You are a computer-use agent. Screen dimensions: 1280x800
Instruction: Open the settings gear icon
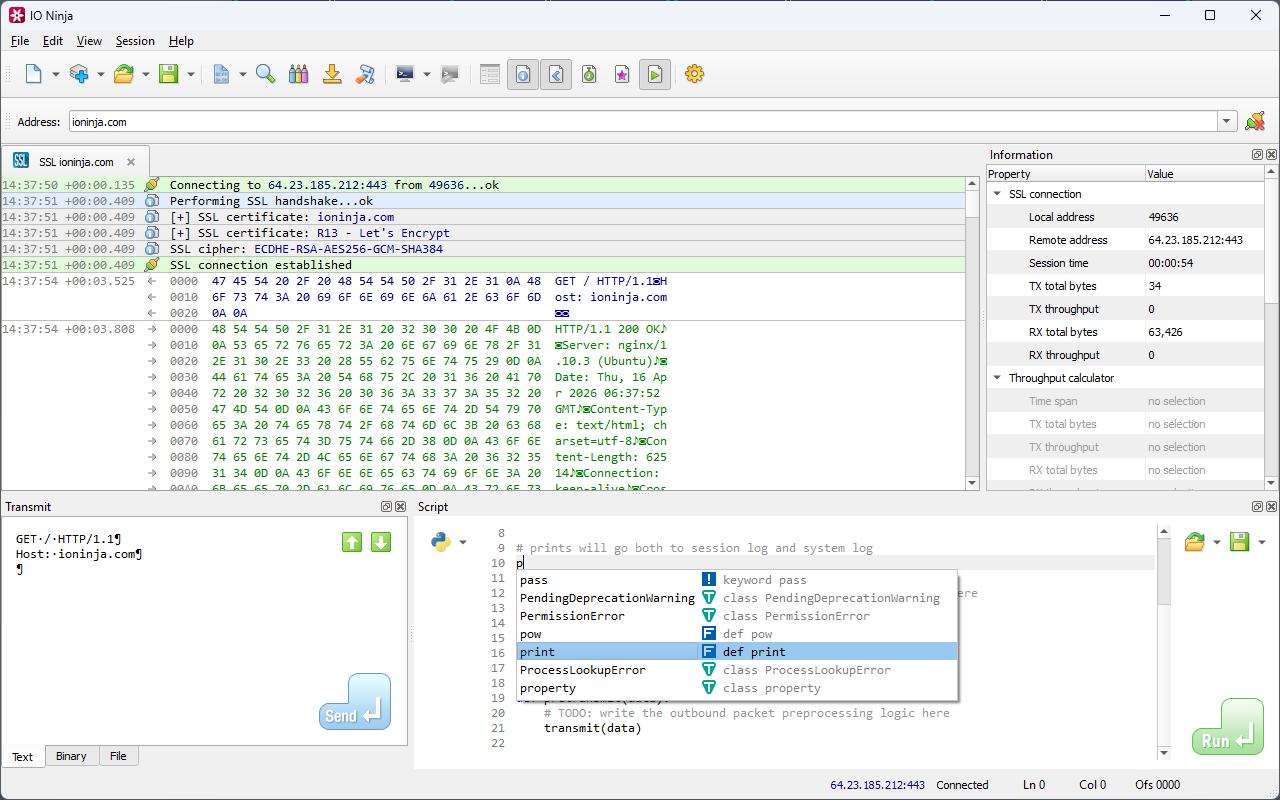(x=694, y=74)
